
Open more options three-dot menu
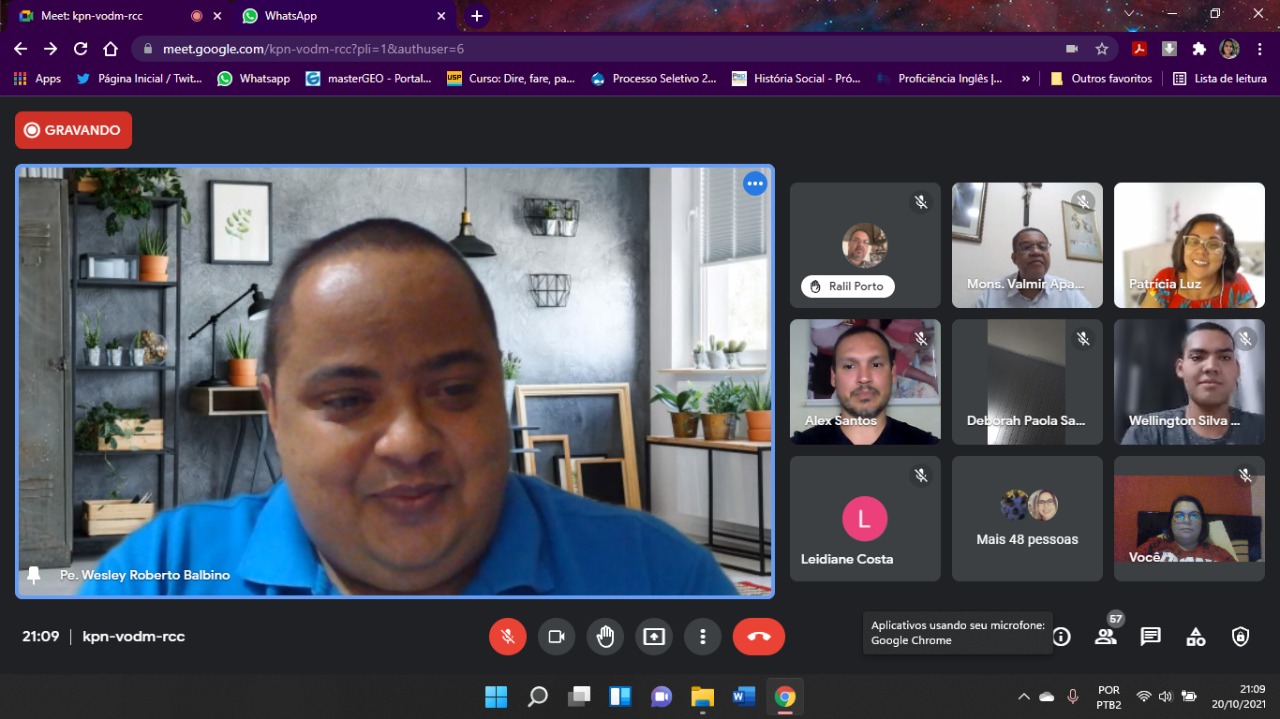click(x=703, y=637)
